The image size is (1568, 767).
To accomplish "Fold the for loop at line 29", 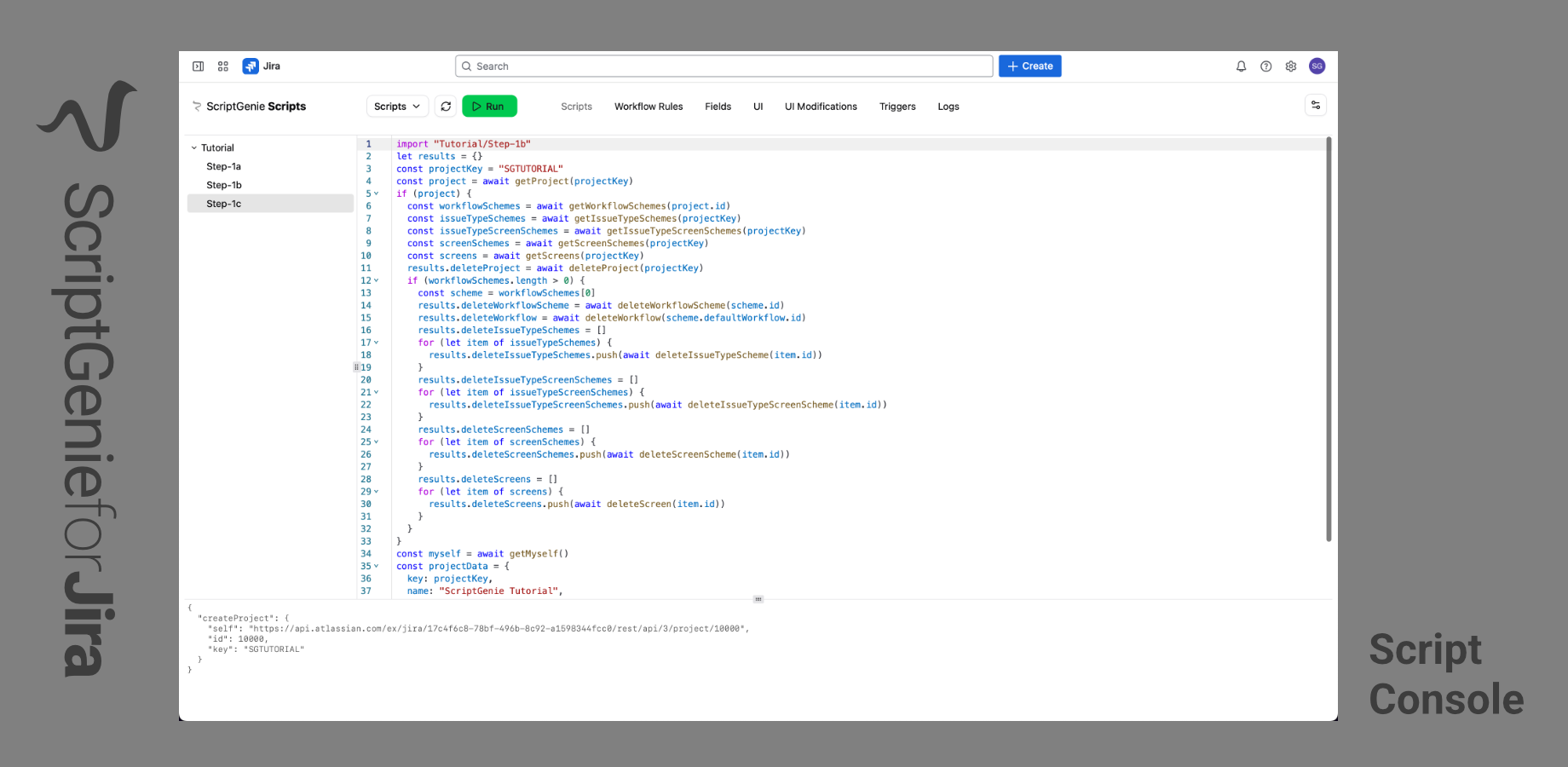I will point(377,492).
